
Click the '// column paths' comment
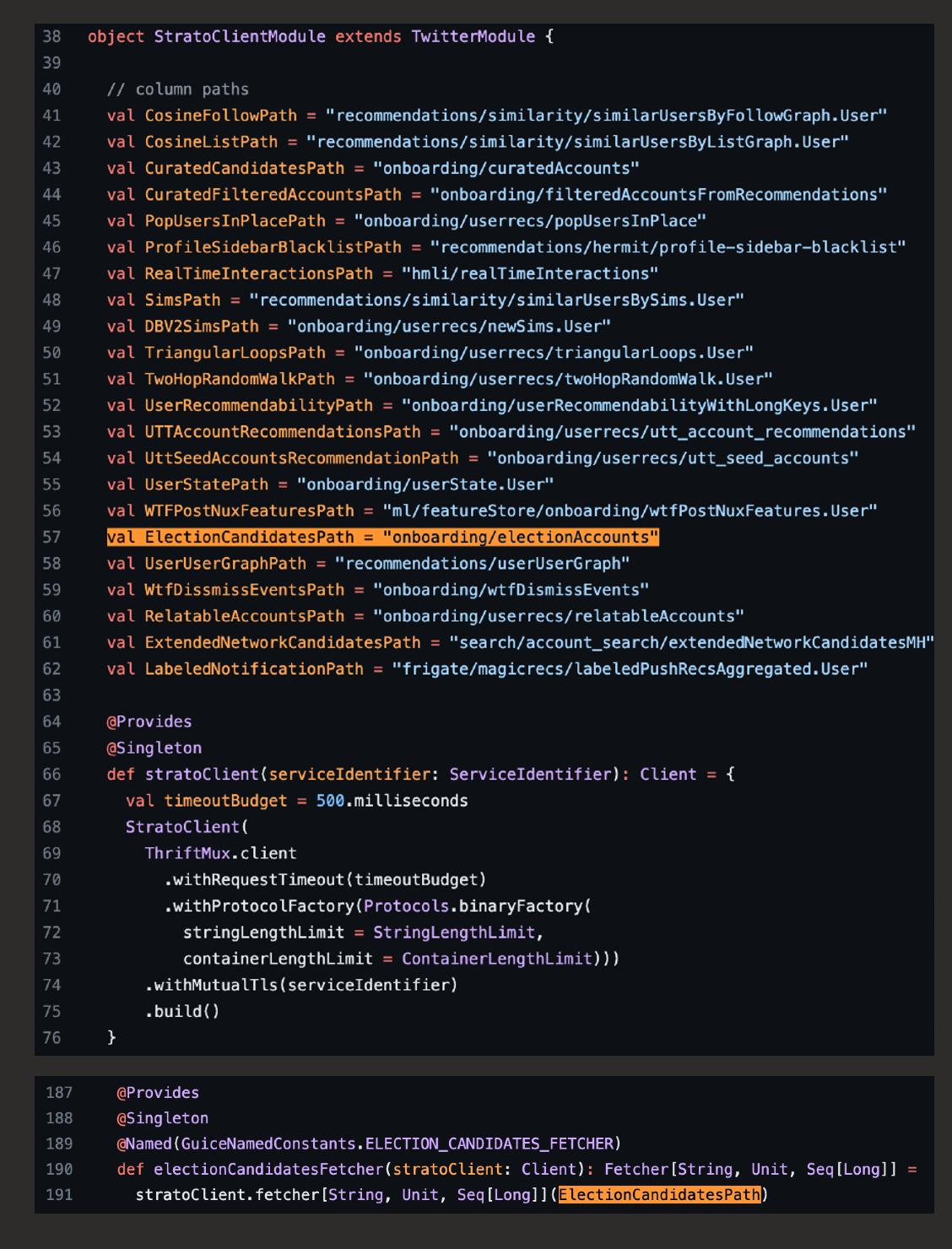coord(177,89)
